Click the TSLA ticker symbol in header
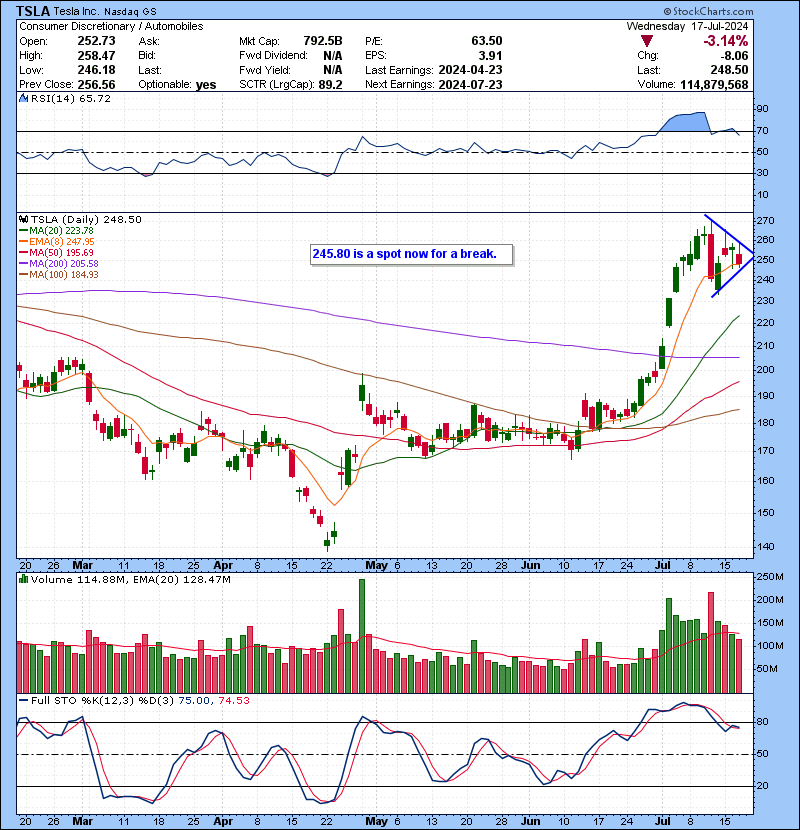Image resolution: width=800 pixels, height=830 pixels. 33,11
